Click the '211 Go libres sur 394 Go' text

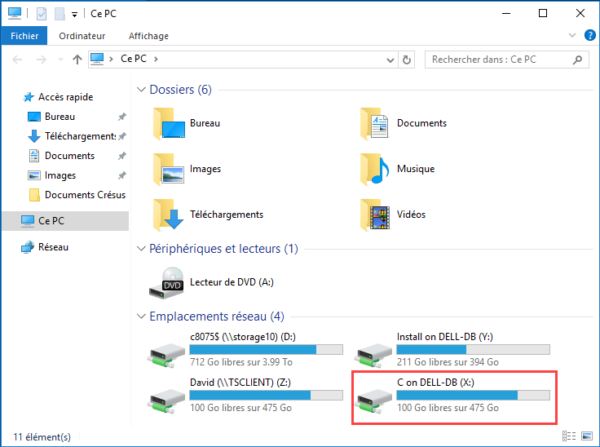[448, 362]
